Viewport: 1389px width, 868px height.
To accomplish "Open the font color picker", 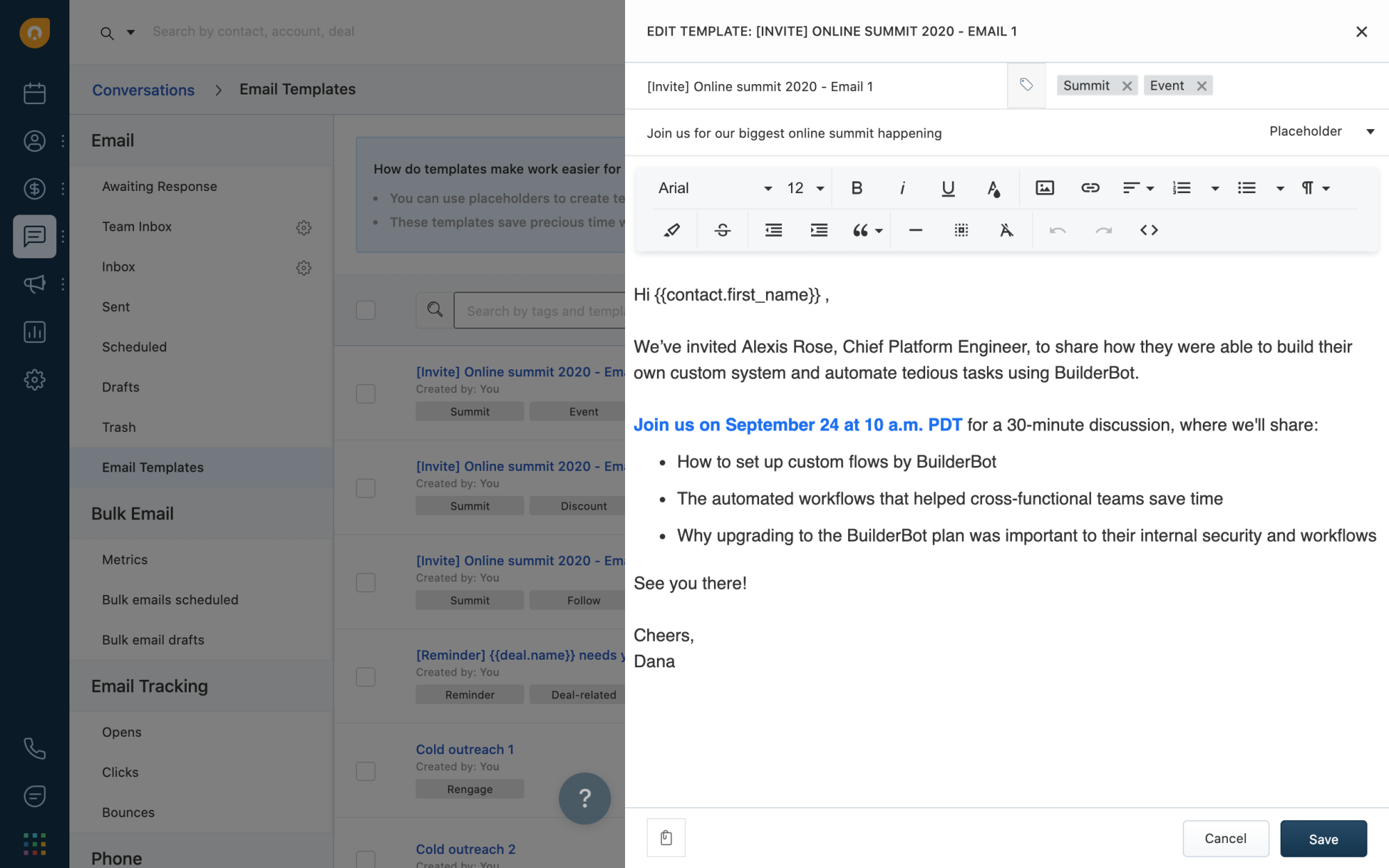I will point(994,187).
